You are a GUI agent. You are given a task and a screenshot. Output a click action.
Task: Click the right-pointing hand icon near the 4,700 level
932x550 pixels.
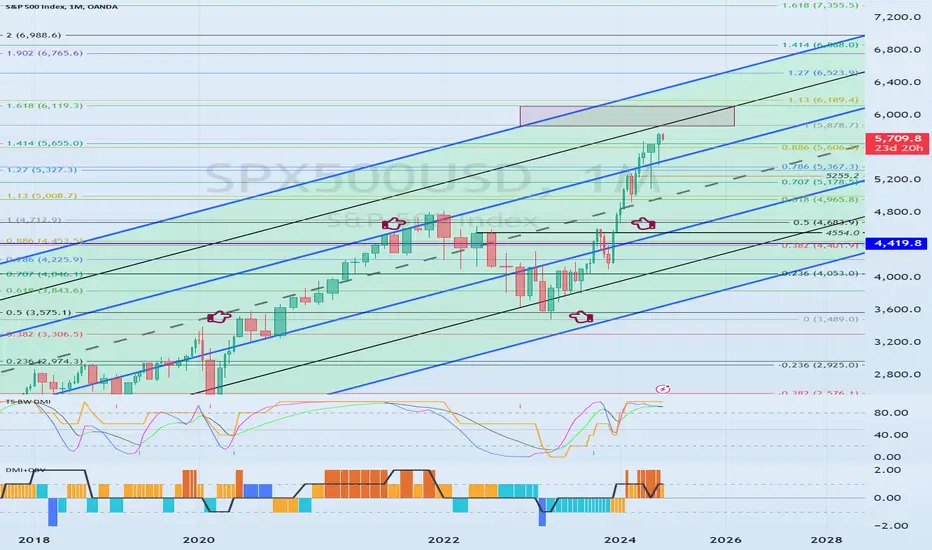pos(393,224)
